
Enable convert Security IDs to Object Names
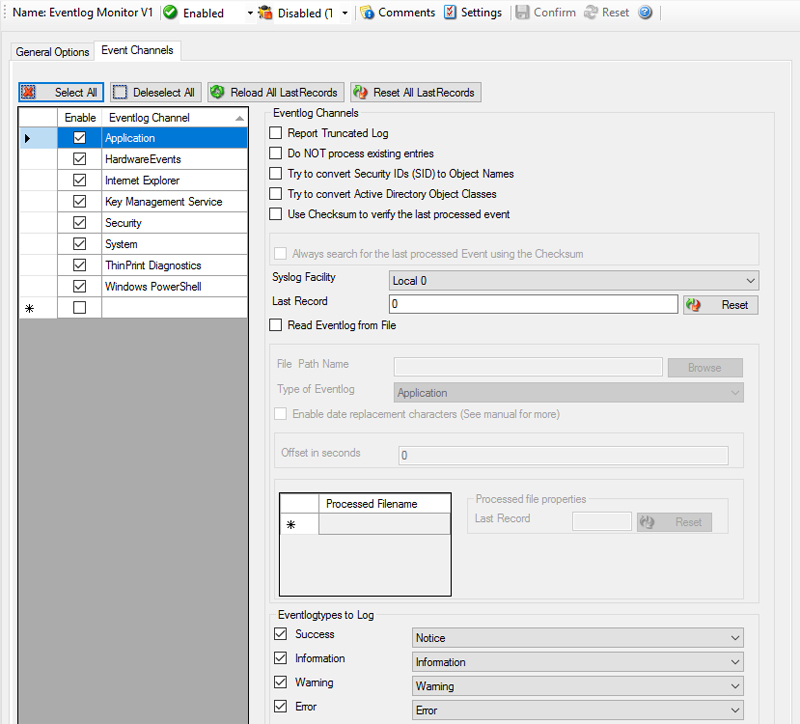tap(276, 174)
